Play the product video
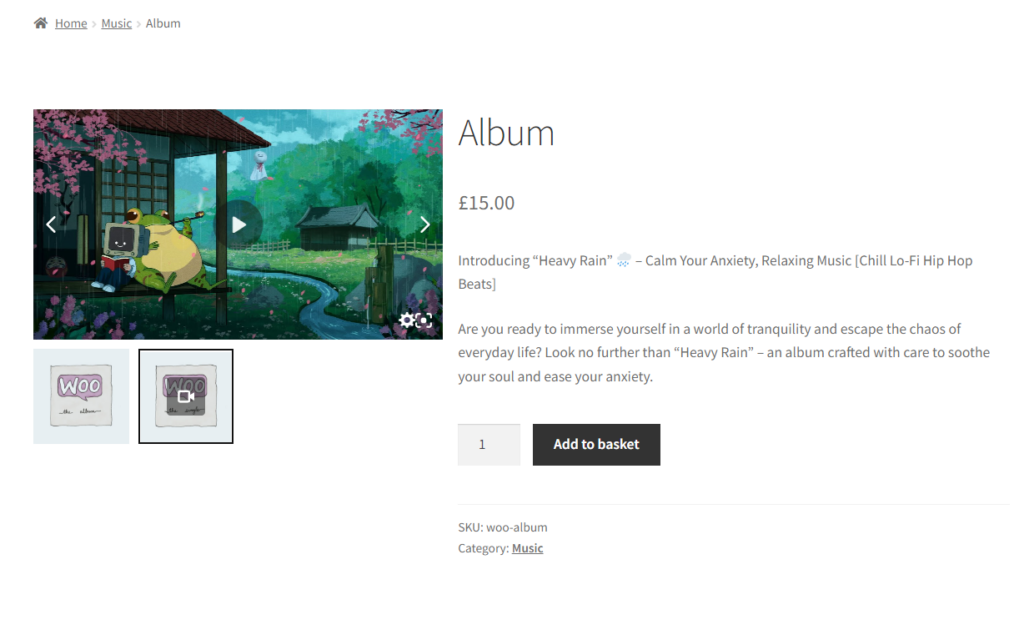Viewport: 1024px width, 620px height. click(x=238, y=225)
